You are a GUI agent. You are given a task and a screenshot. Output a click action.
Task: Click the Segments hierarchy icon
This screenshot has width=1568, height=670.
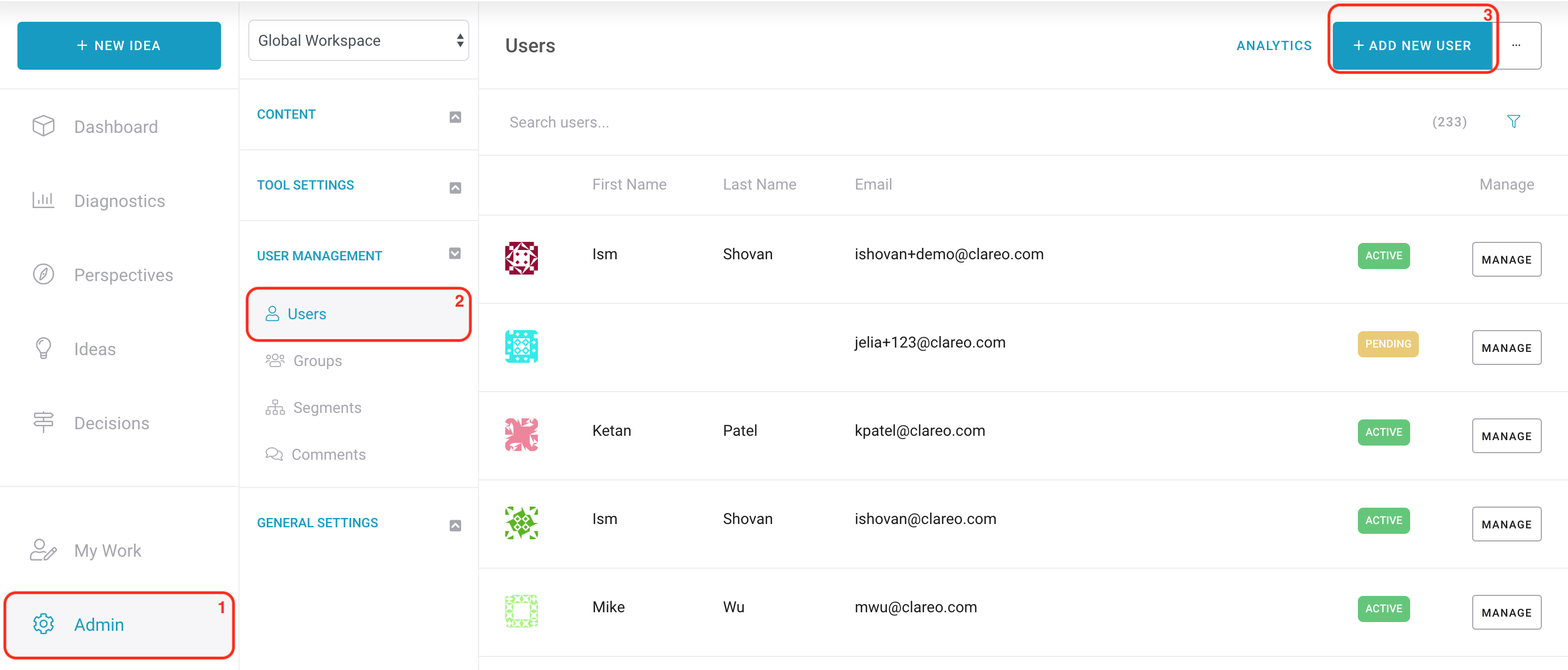coord(274,407)
